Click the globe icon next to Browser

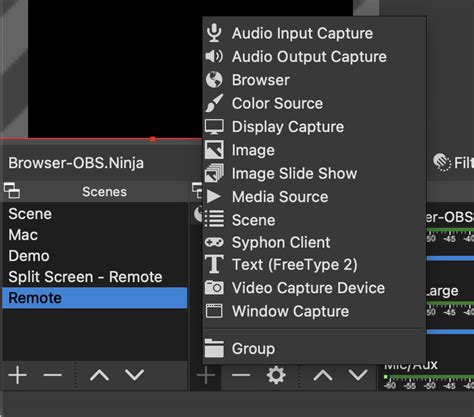pos(214,80)
